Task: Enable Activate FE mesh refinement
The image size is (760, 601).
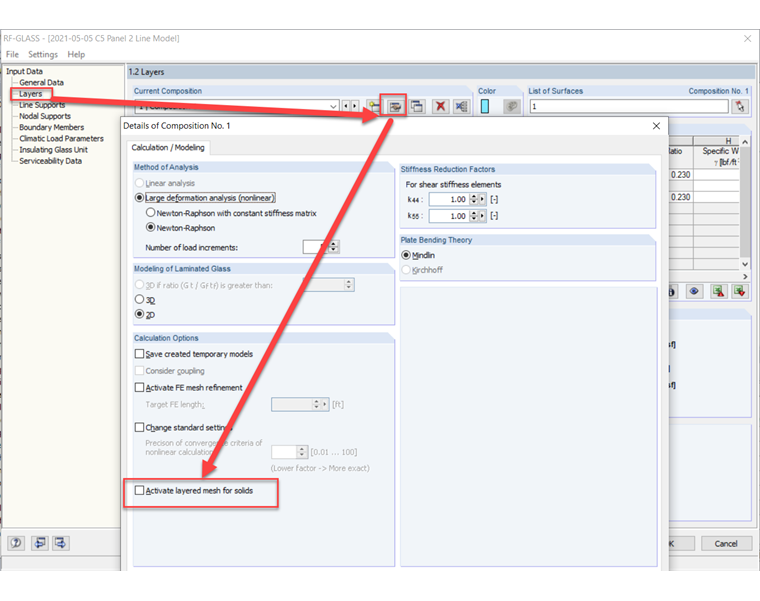Action: 140,387
